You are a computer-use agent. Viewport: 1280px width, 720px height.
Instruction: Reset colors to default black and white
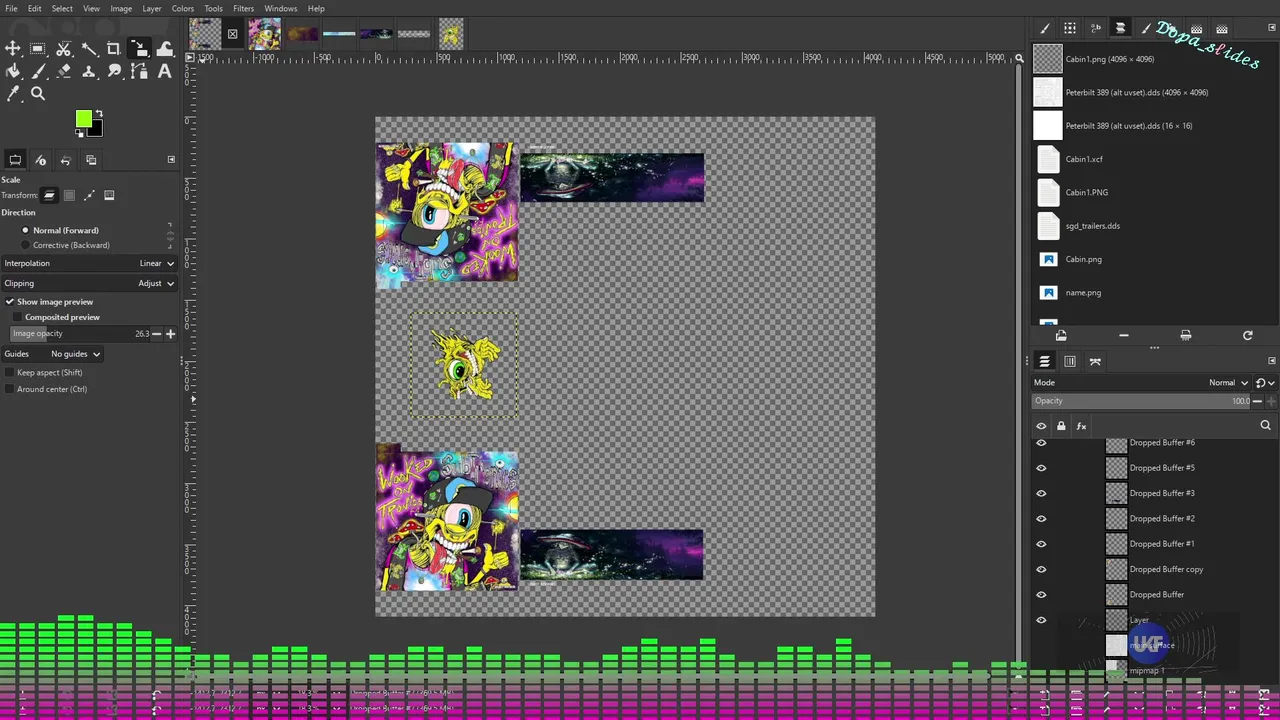[80, 132]
